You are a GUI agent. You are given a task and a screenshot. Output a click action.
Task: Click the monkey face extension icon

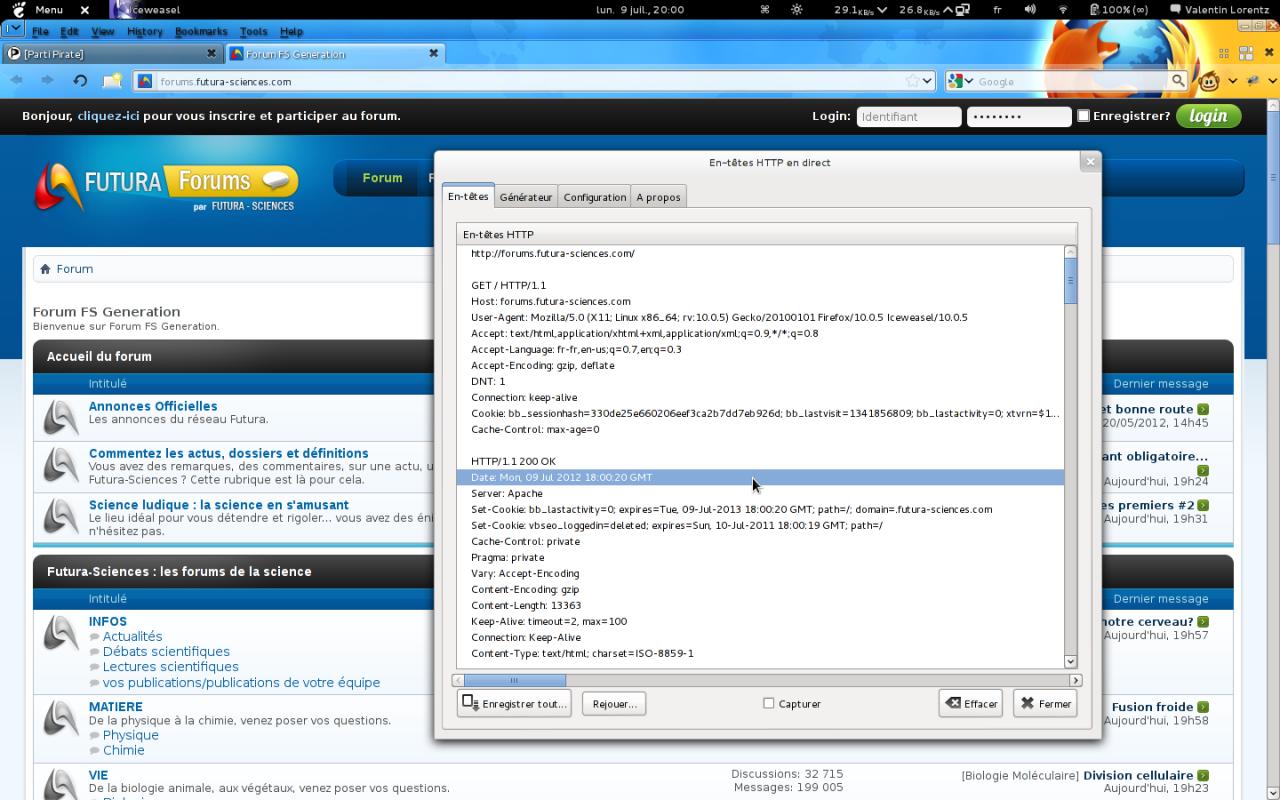click(1209, 81)
